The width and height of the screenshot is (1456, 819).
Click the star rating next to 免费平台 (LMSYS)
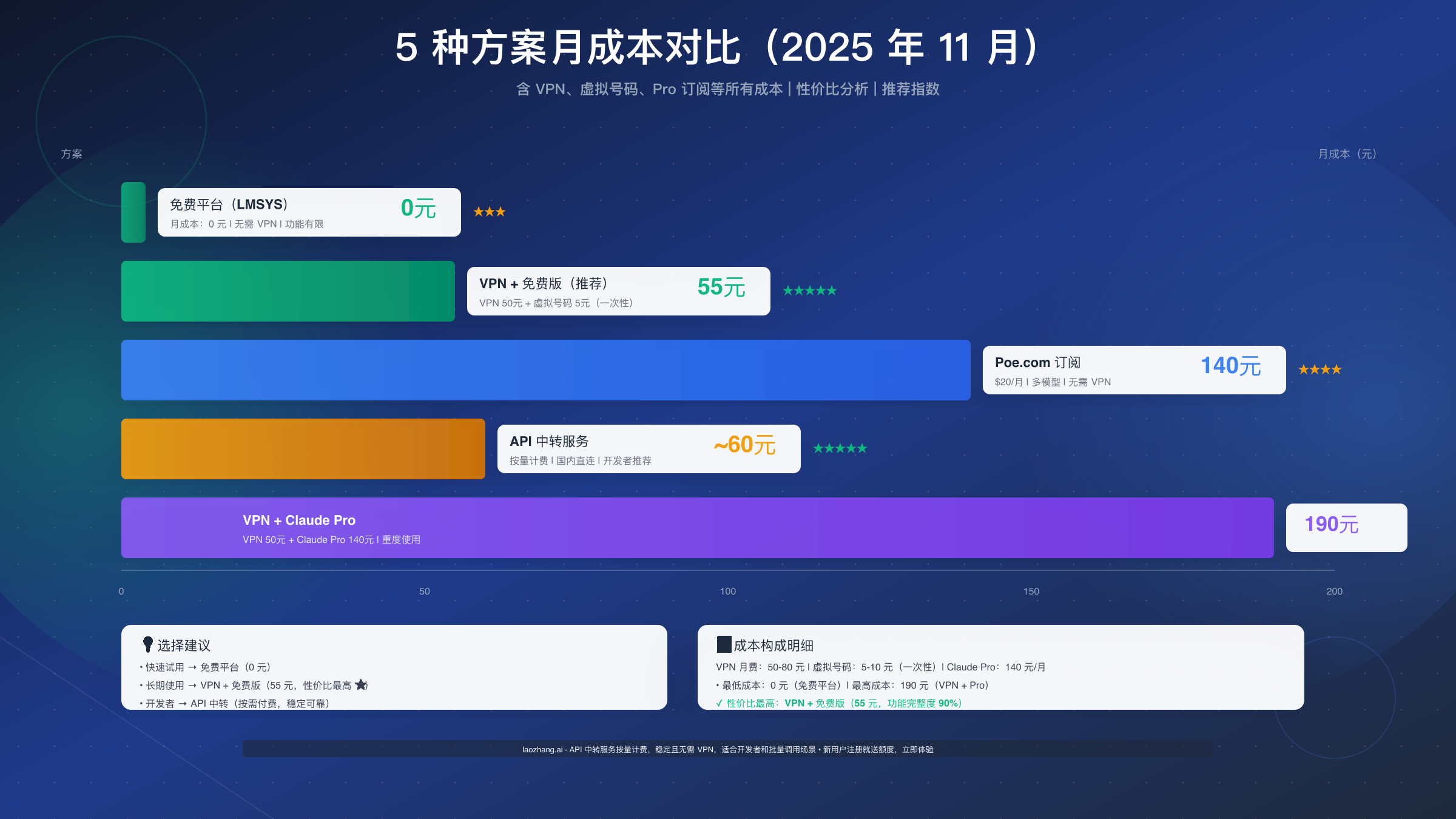[x=489, y=211]
